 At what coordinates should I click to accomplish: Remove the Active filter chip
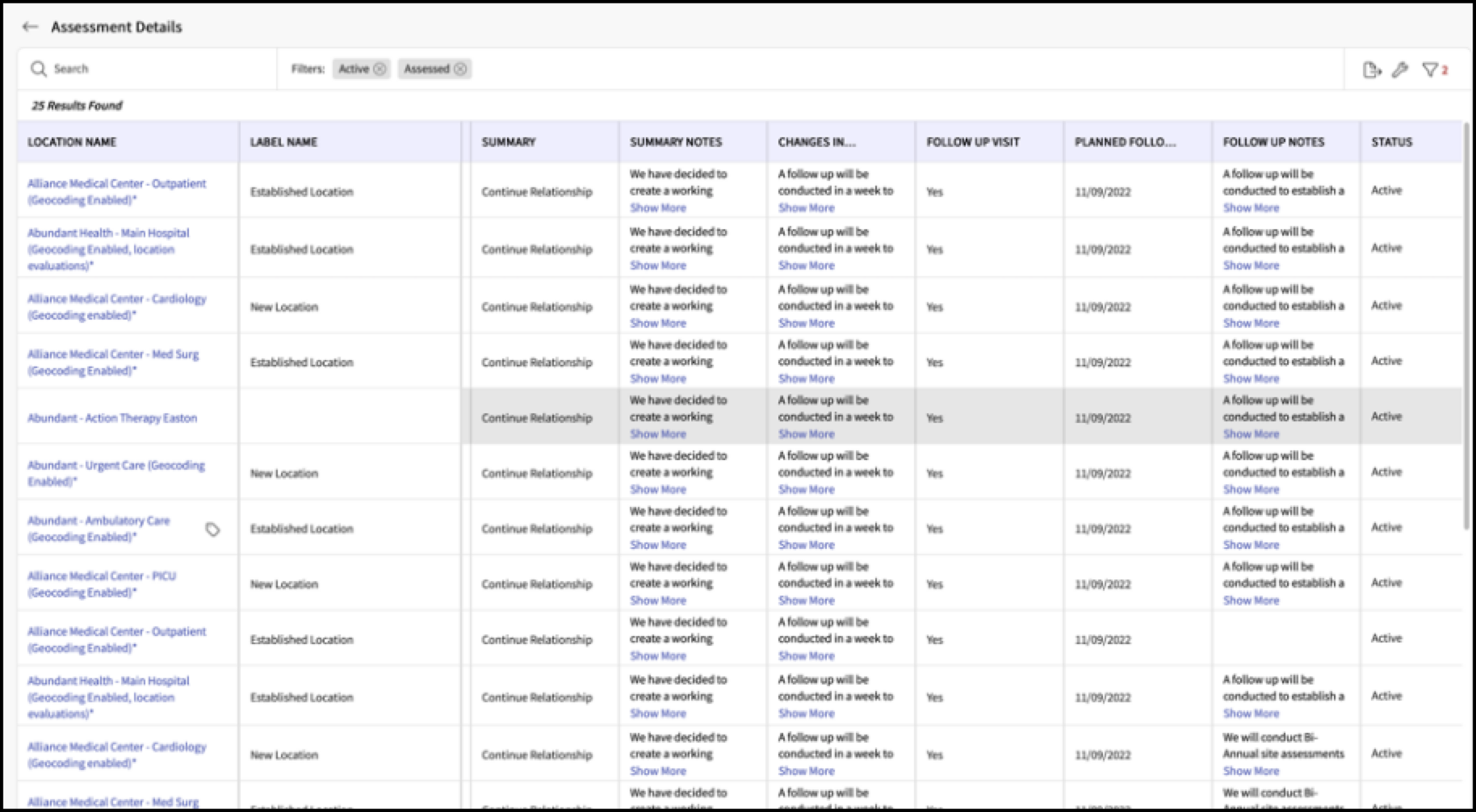coord(379,69)
